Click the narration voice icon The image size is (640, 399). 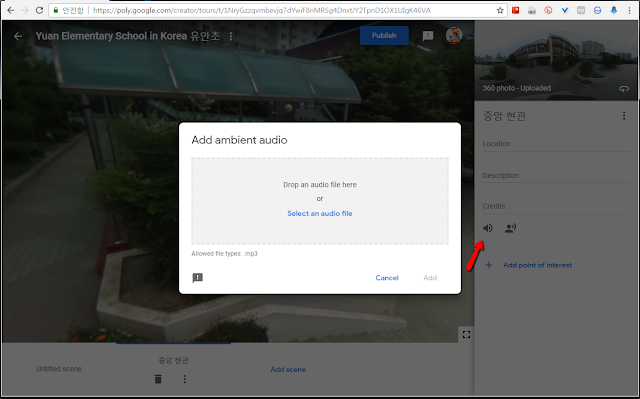pos(510,228)
